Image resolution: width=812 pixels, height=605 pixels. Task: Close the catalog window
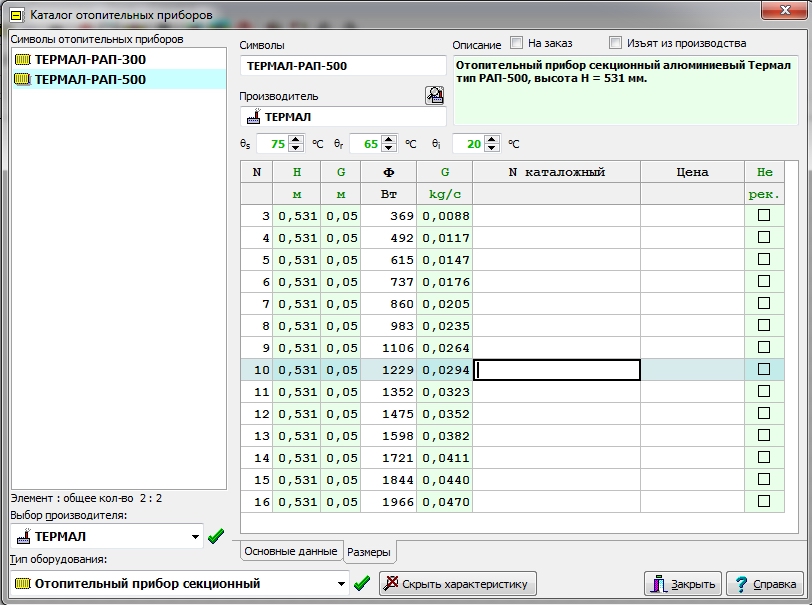coord(785,10)
